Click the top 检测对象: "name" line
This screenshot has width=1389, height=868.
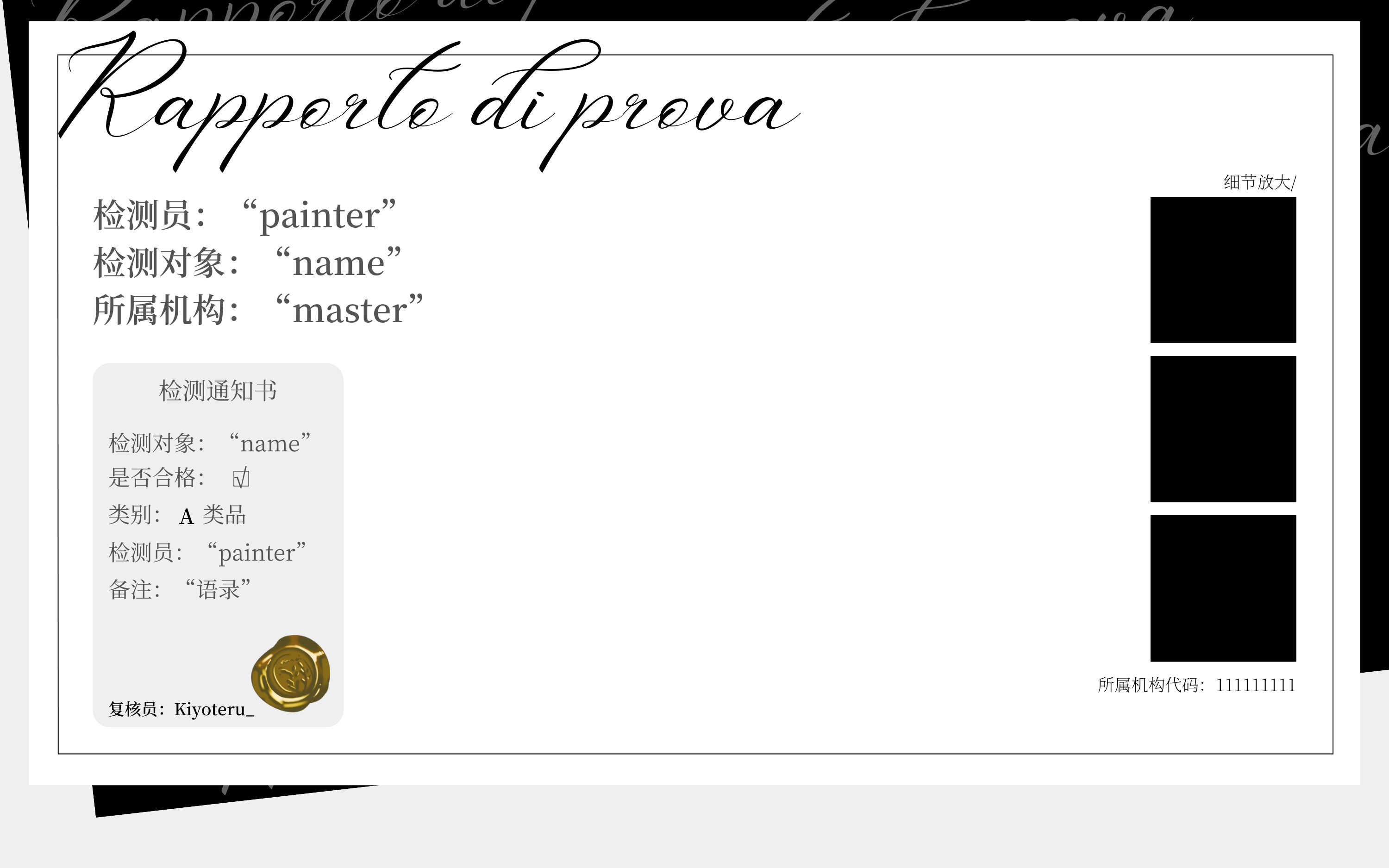pos(247,263)
